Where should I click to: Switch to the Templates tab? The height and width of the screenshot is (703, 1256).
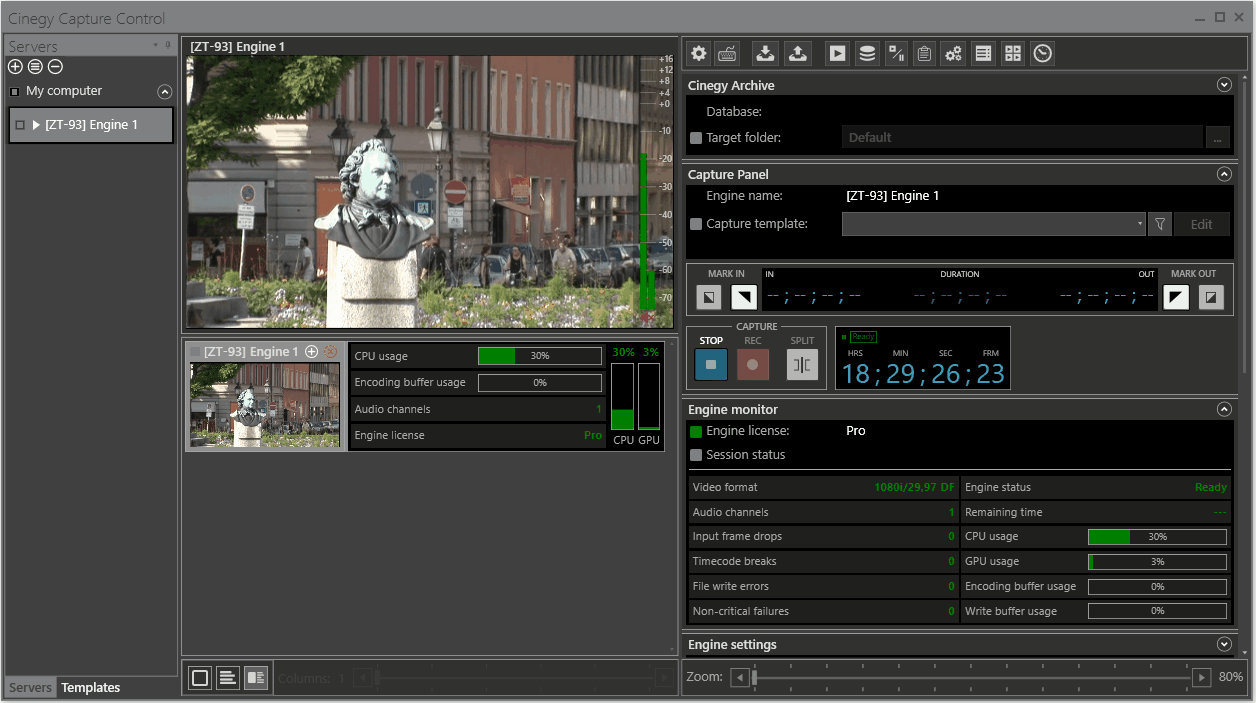(x=90, y=688)
